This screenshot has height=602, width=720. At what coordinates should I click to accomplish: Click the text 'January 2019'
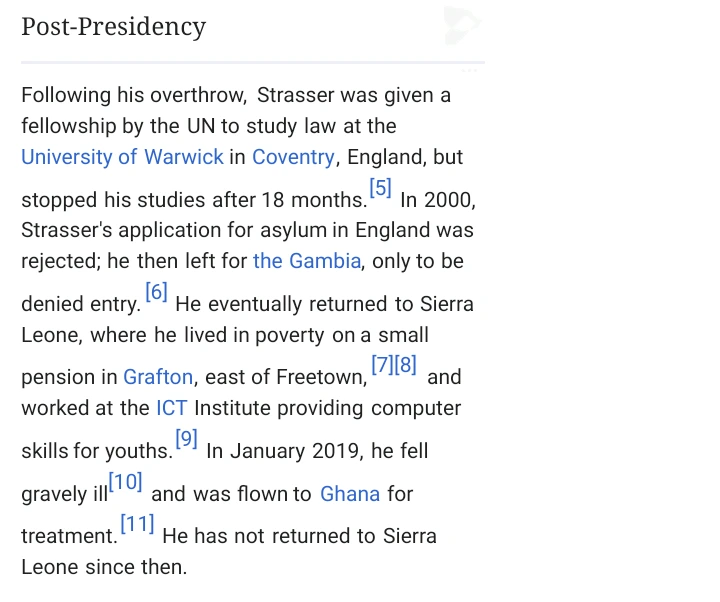[294, 451]
